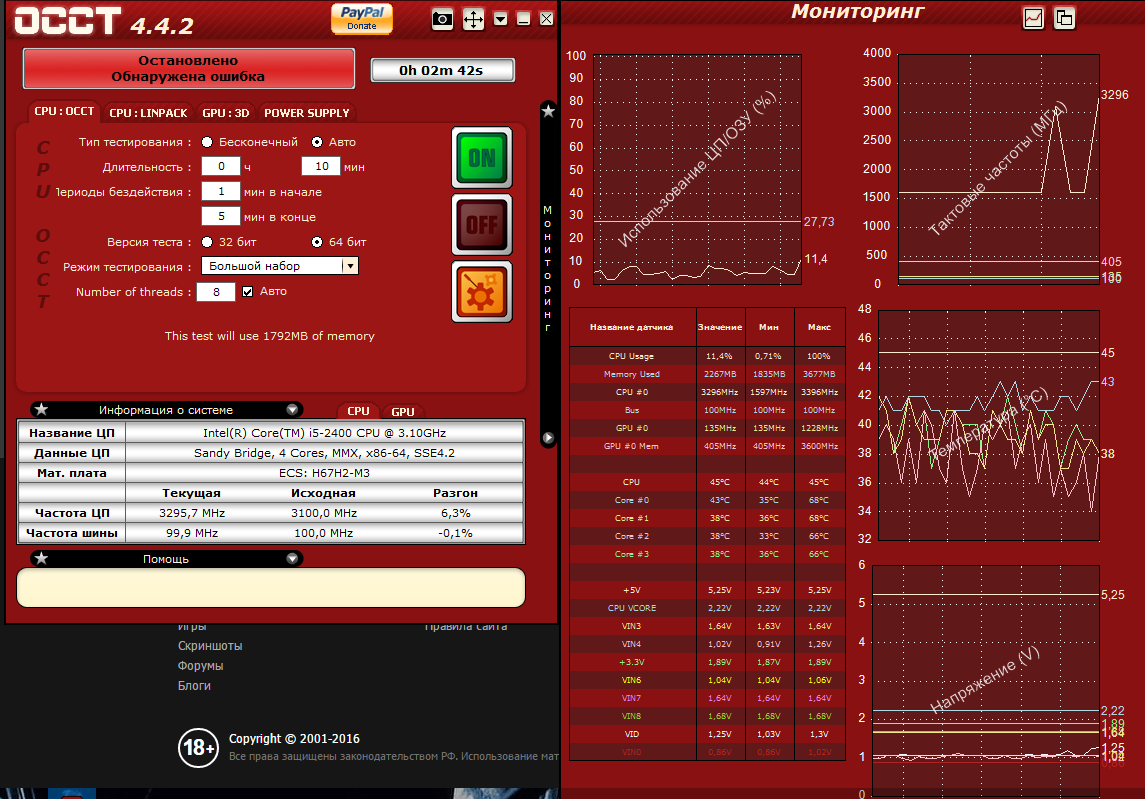
Task: Click the PayPal Donate button
Action: [x=361, y=18]
